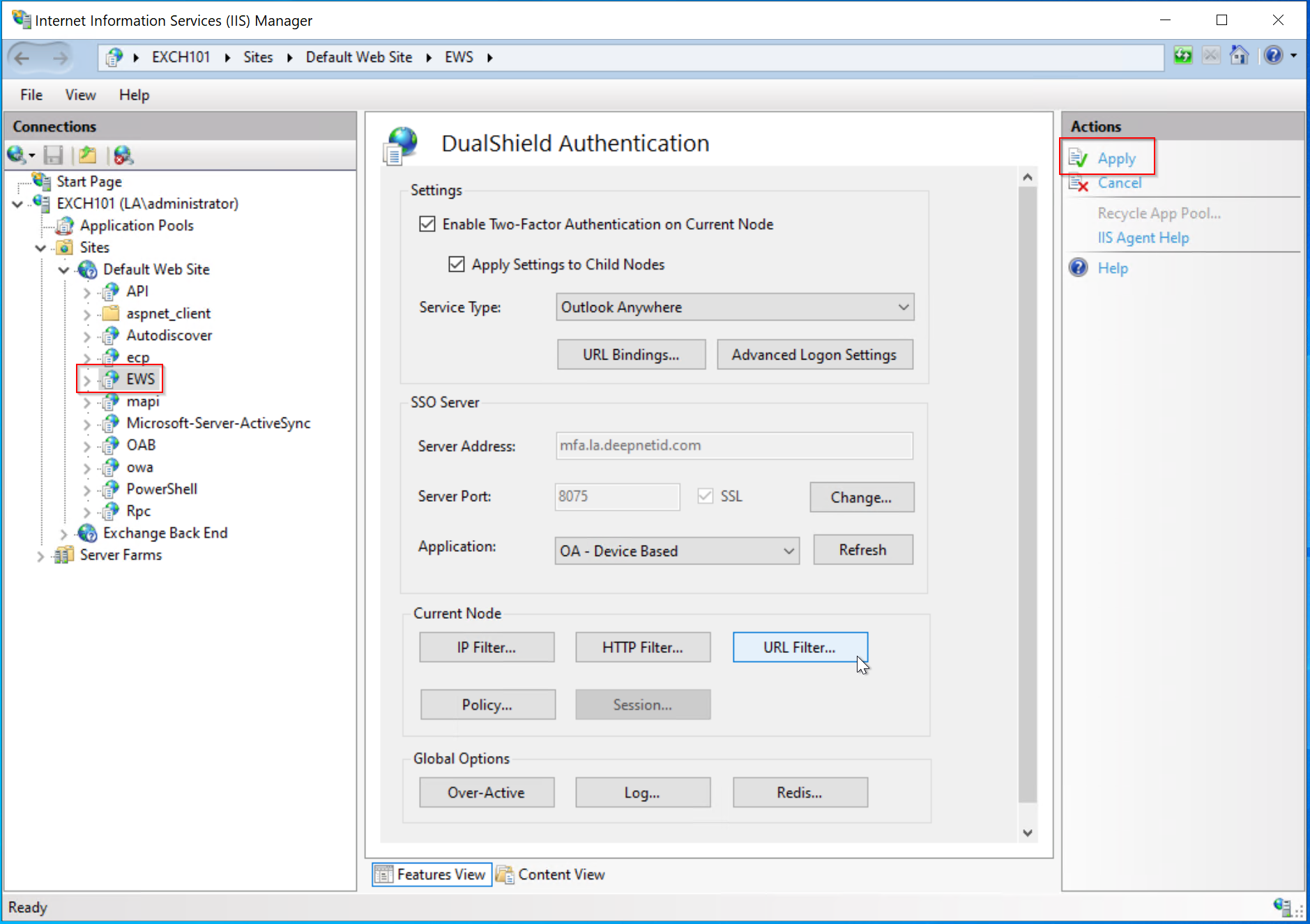Toggle Apply Settings to Child Nodes
This screenshot has width=1310, height=924.
(457, 265)
